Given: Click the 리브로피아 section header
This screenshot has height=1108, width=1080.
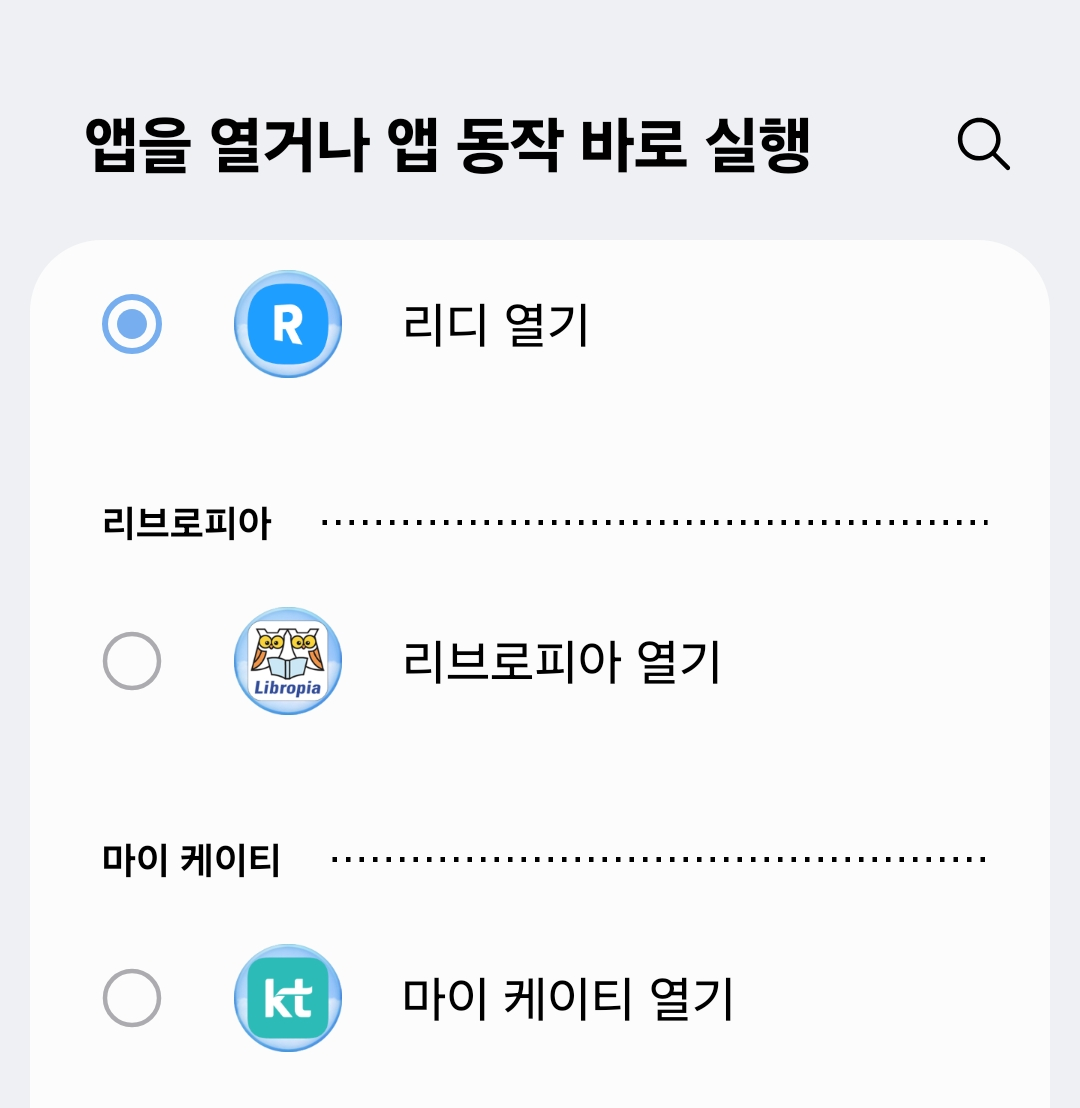Looking at the screenshot, I should [x=187, y=523].
